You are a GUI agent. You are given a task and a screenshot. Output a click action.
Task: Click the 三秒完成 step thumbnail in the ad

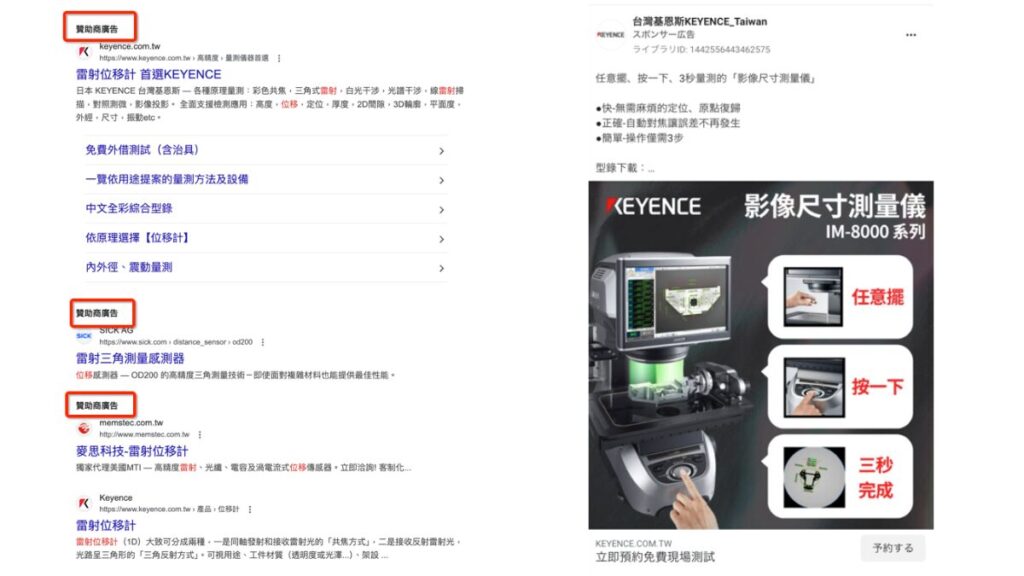point(814,477)
